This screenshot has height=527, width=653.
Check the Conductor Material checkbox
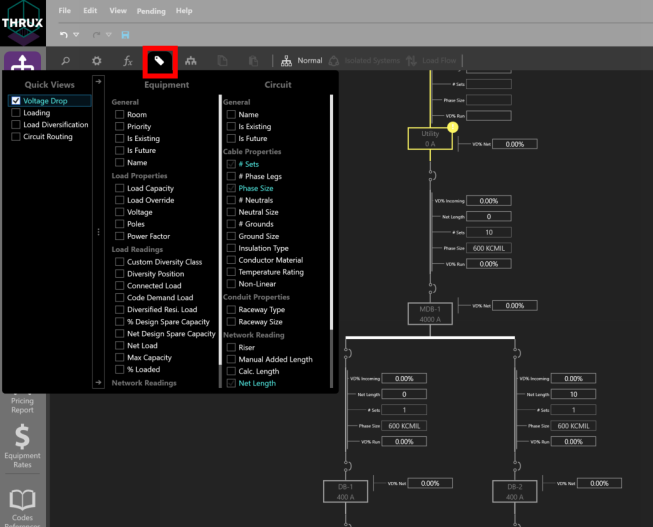(232, 260)
